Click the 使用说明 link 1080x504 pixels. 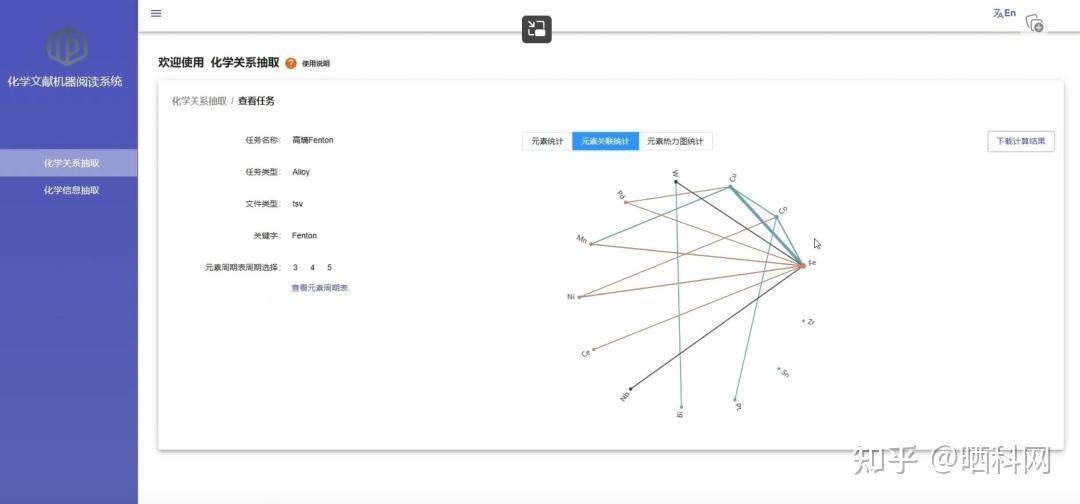316,64
